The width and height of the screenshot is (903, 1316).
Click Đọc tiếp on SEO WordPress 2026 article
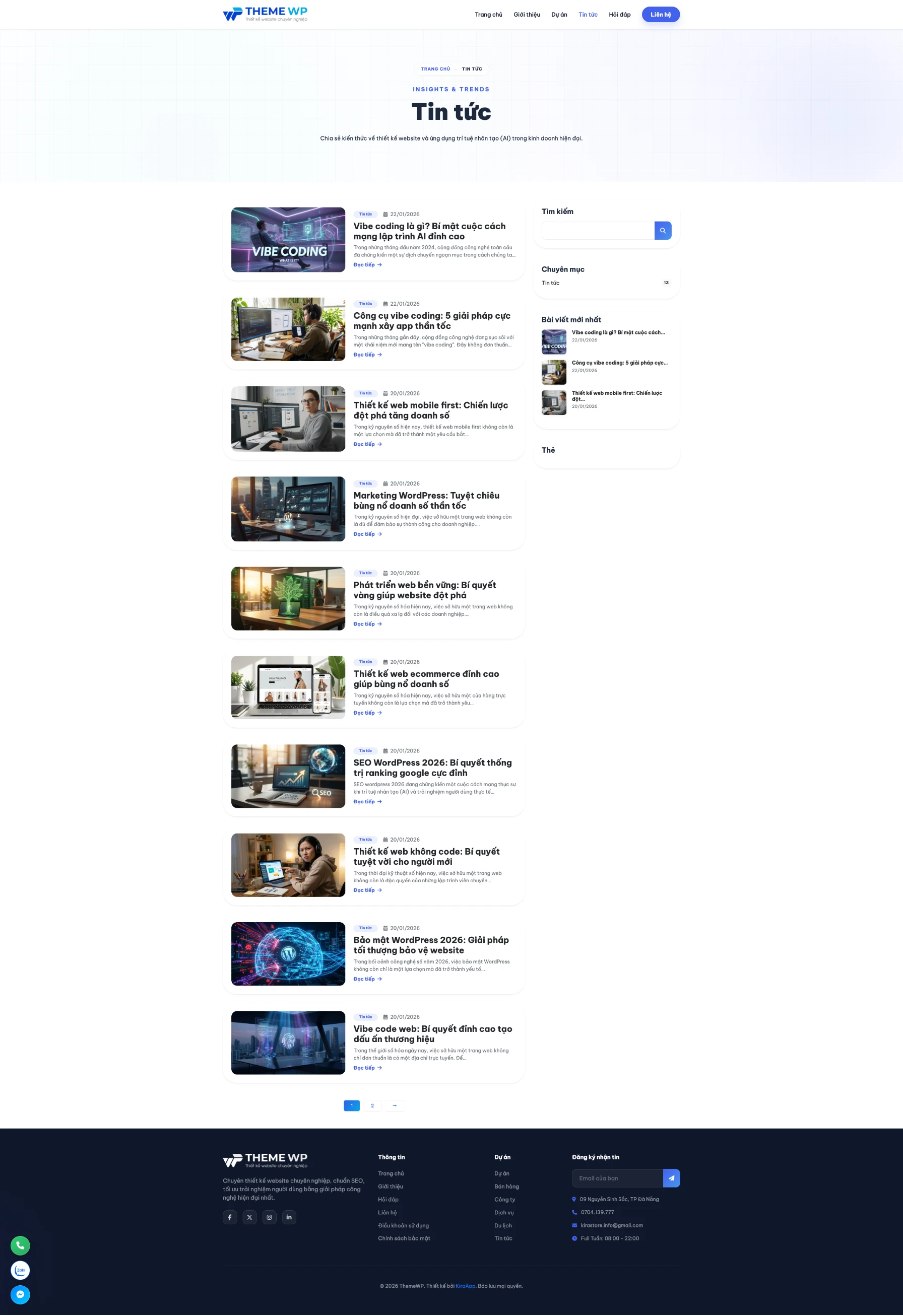367,802
